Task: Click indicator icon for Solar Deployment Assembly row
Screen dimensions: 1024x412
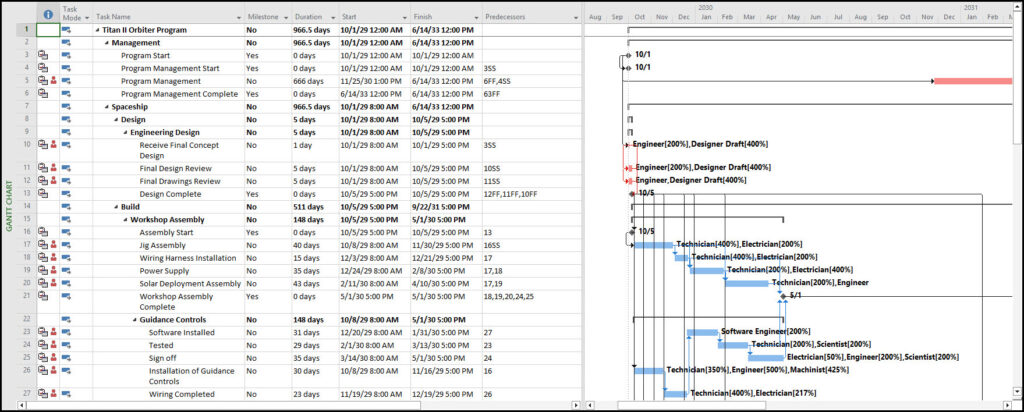Action: click(x=42, y=283)
